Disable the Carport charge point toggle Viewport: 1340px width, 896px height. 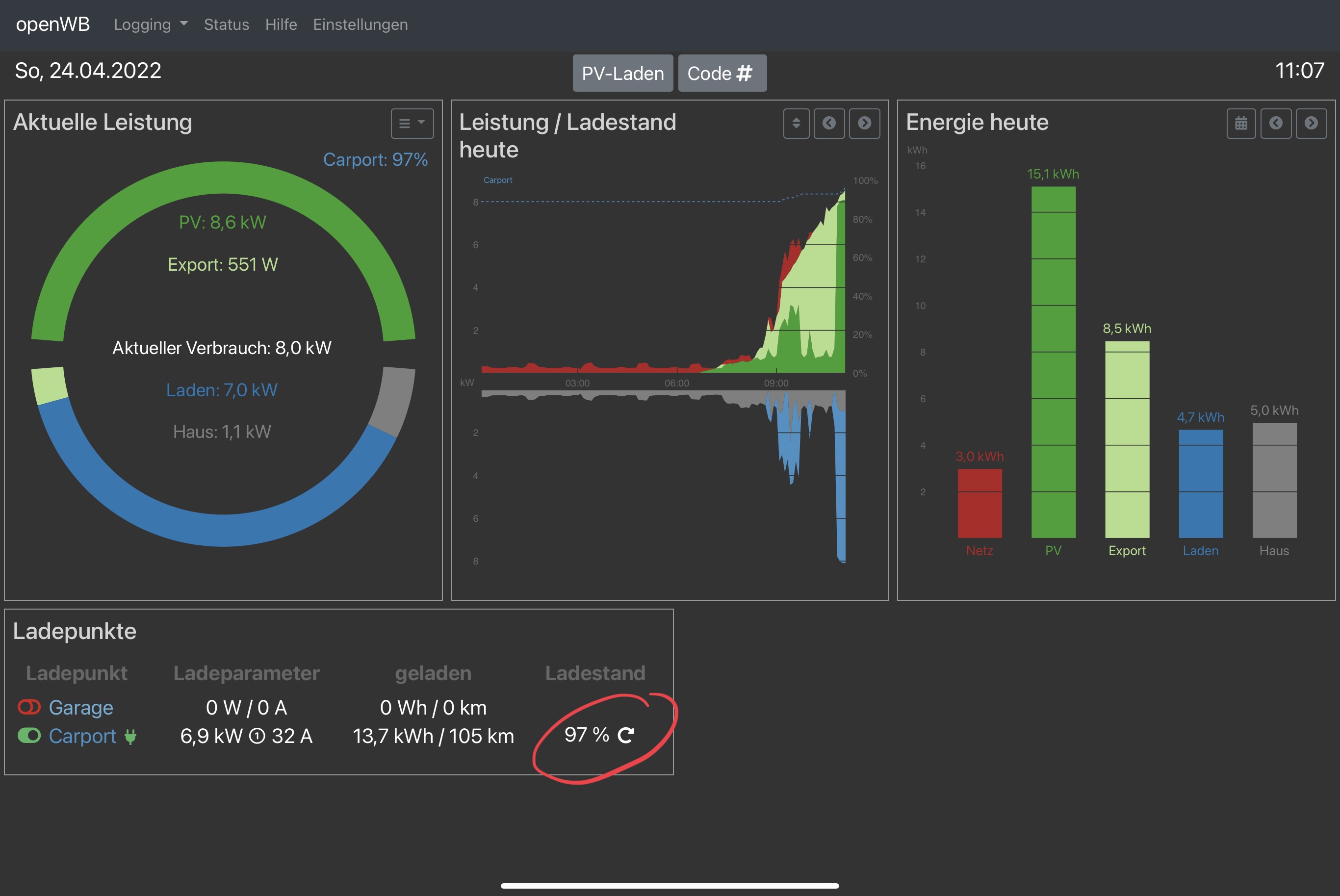pyautogui.click(x=28, y=736)
